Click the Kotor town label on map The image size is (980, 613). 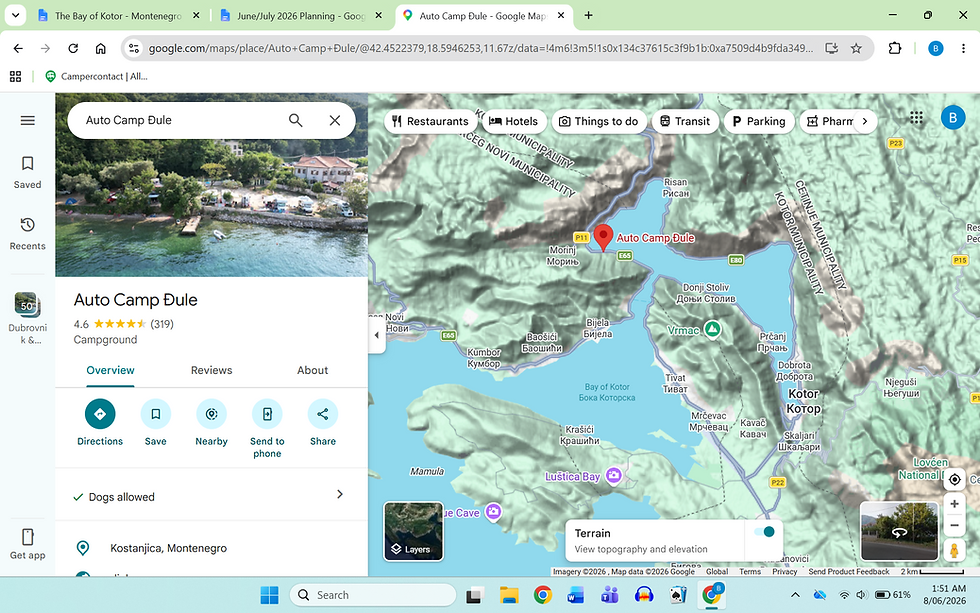pos(803,401)
